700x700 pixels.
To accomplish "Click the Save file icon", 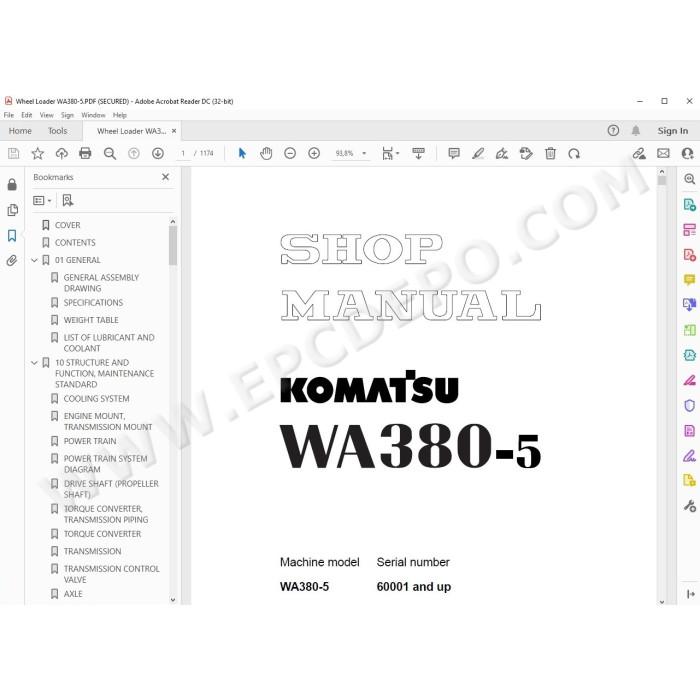I will [13, 154].
